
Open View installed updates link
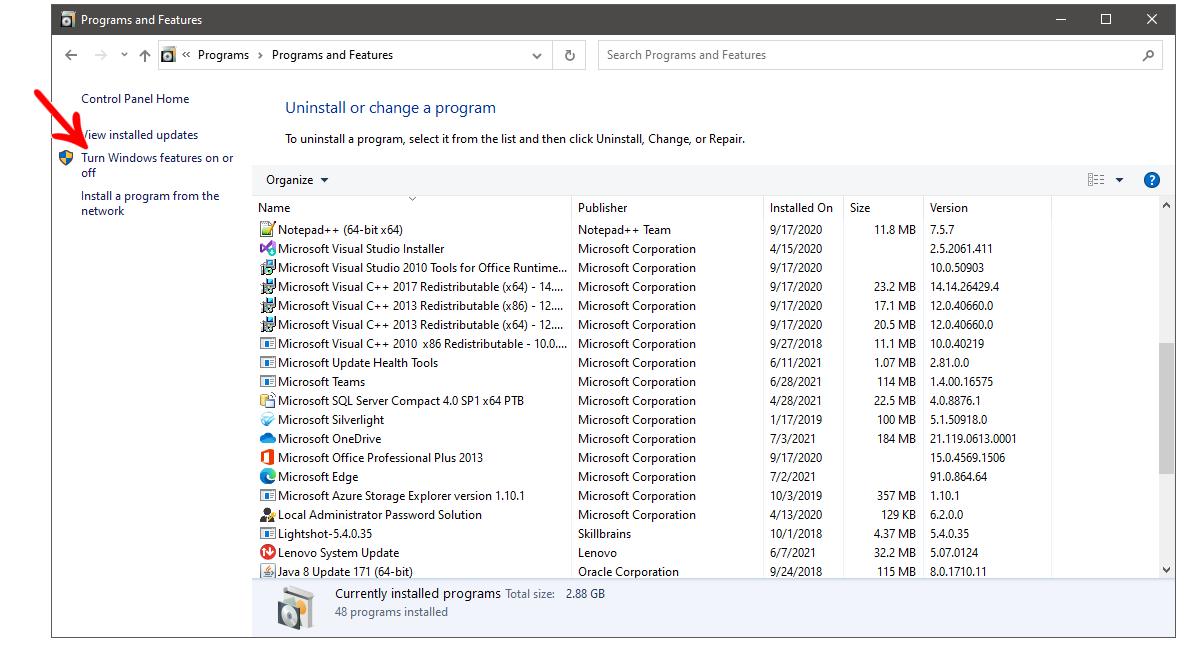point(140,135)
